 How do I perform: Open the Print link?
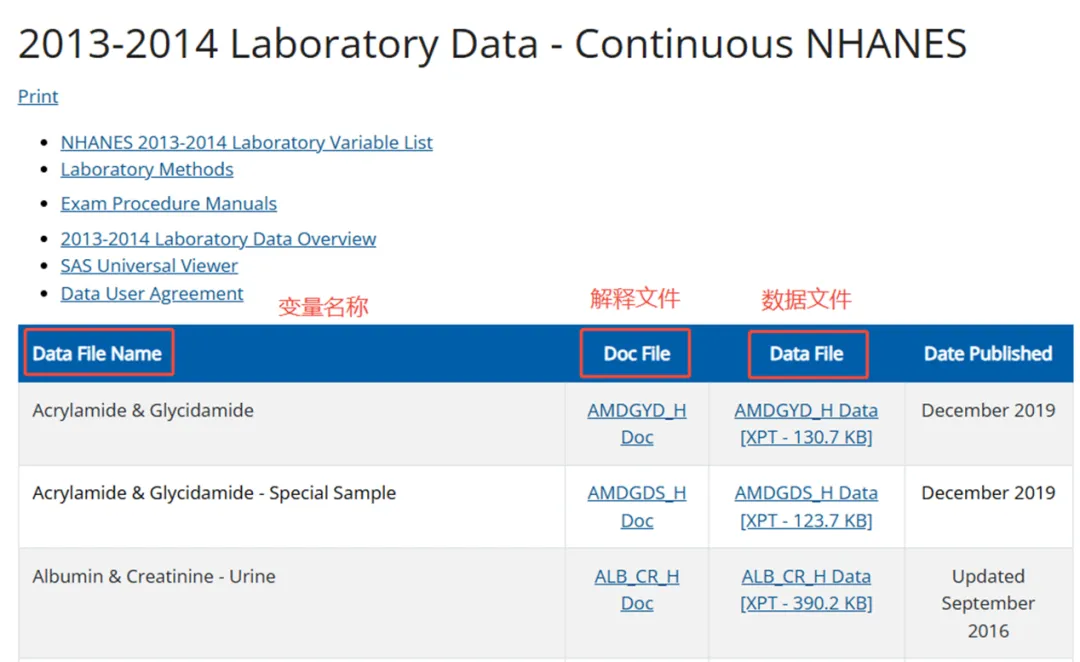point(38,96)
